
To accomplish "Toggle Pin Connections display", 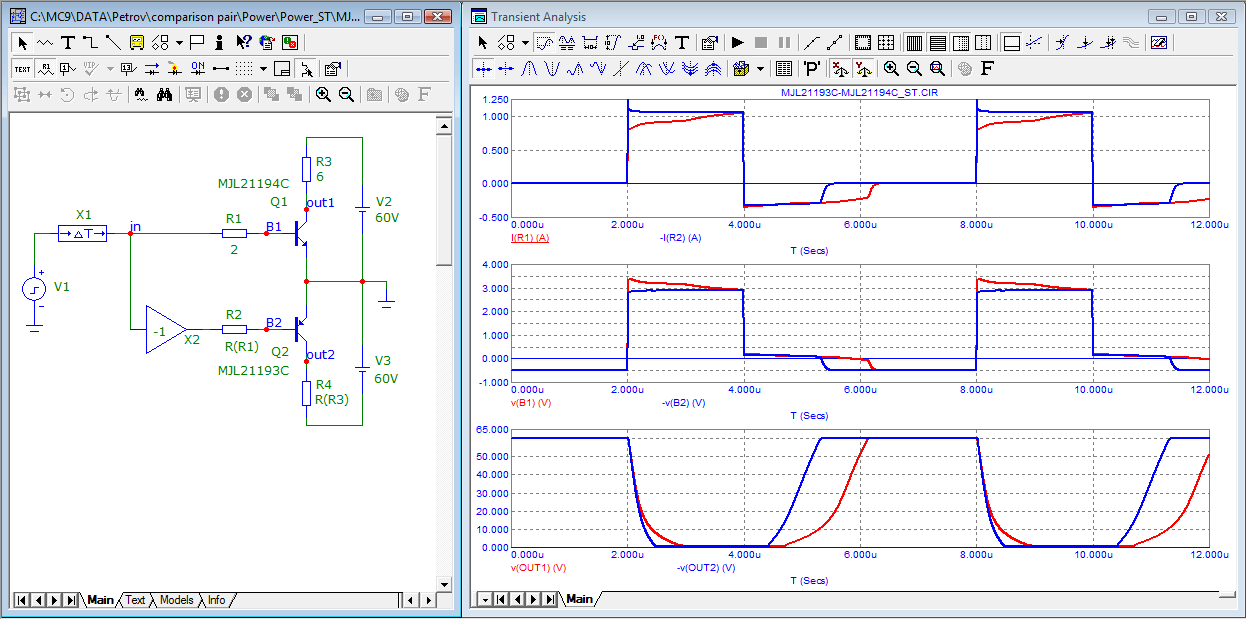I will 220,69.
